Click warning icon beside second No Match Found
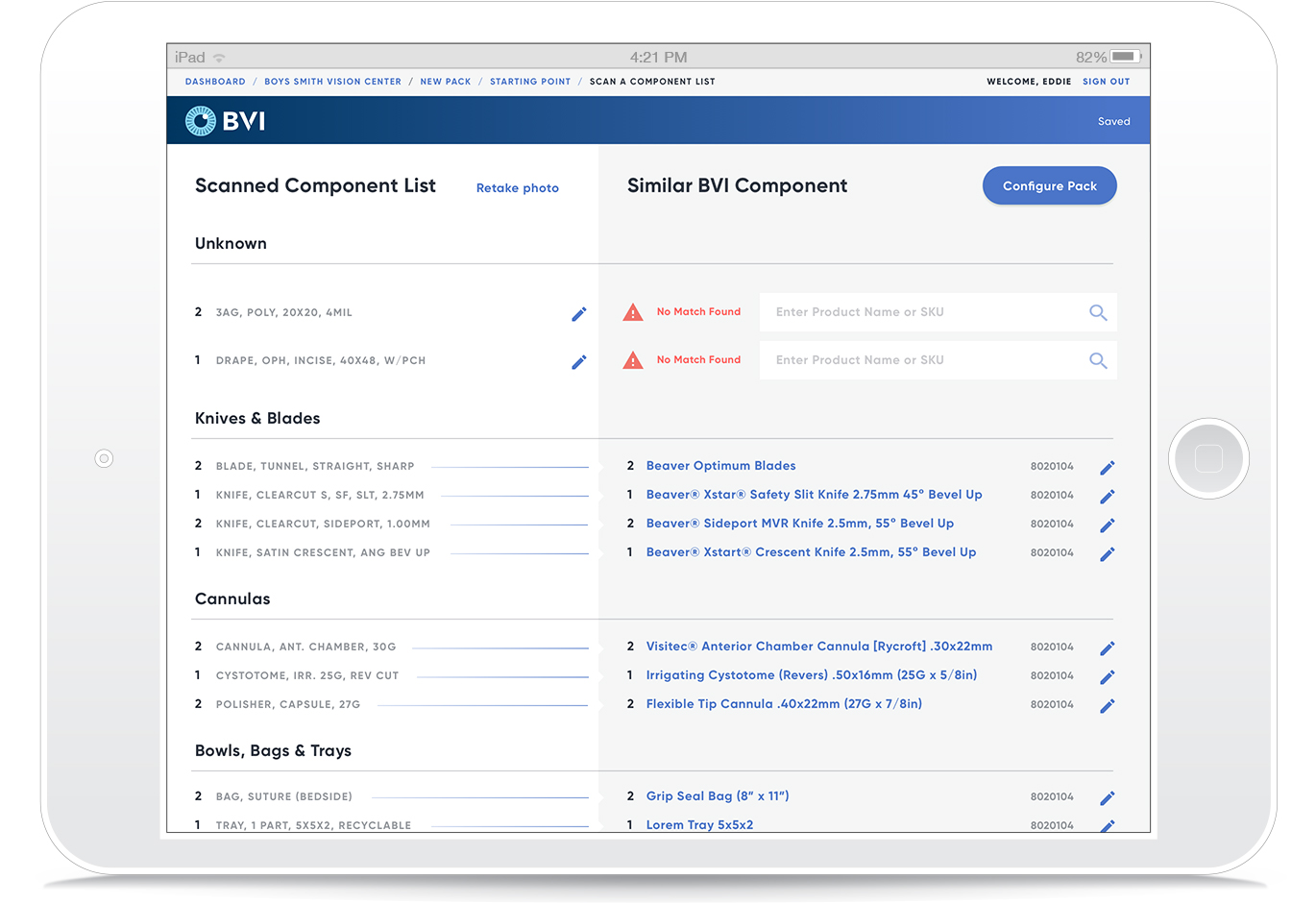This screenshot has width=1316, height=903. coord(633,360)
